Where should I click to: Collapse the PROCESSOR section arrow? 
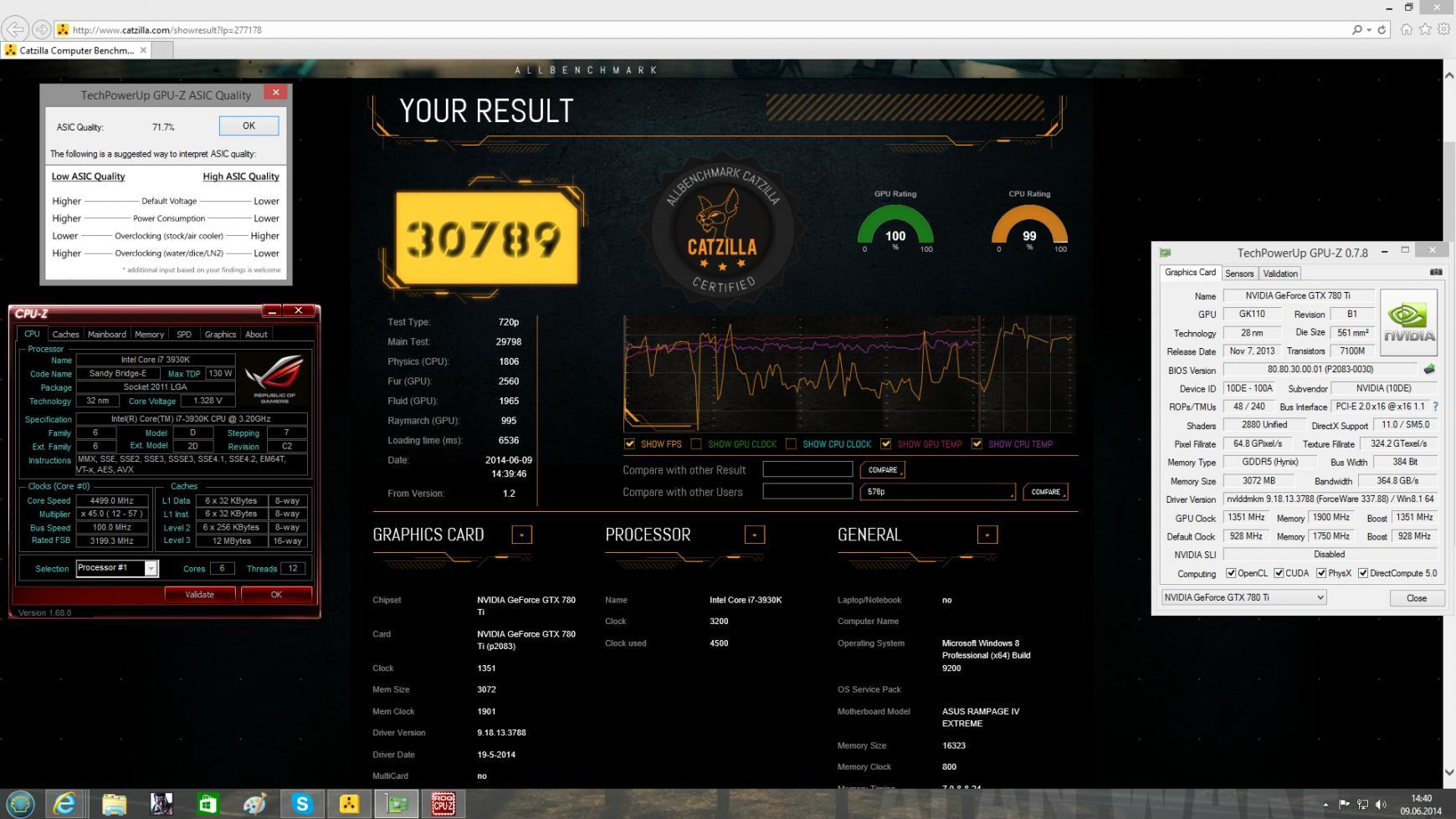click(x=755, y=535)
